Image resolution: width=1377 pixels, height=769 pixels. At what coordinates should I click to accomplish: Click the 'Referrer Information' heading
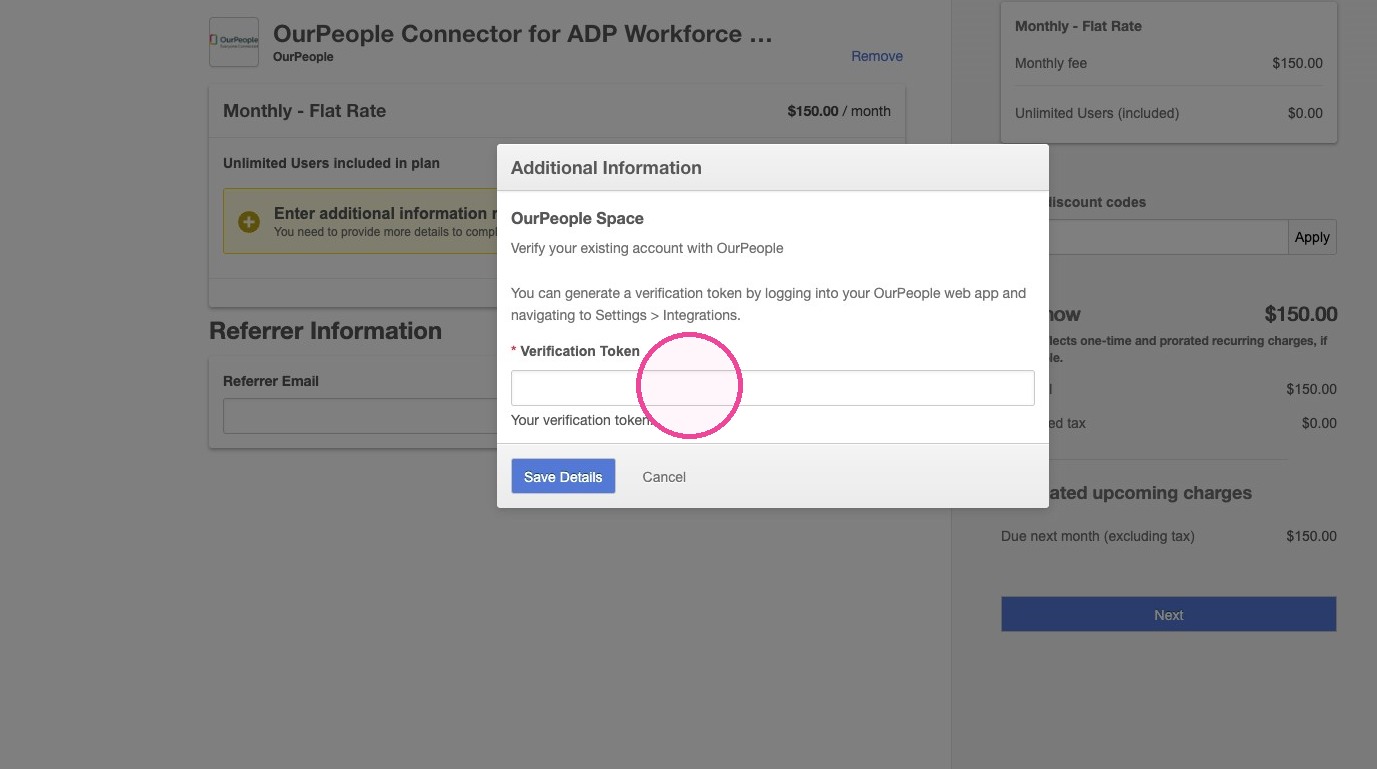tap(325, 331)
